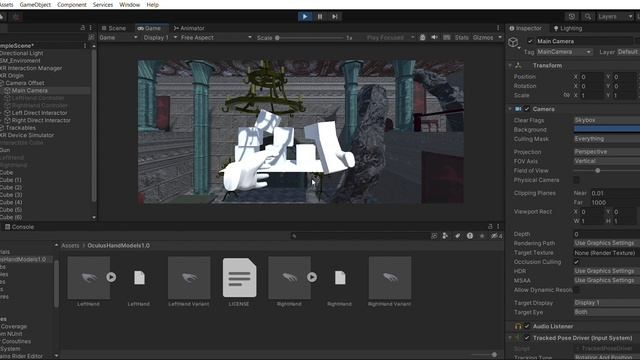This screenshot has width=640, height=360.
Task: Select Left Direct Interactor in Hierarchy
Action: click(40, 113)
